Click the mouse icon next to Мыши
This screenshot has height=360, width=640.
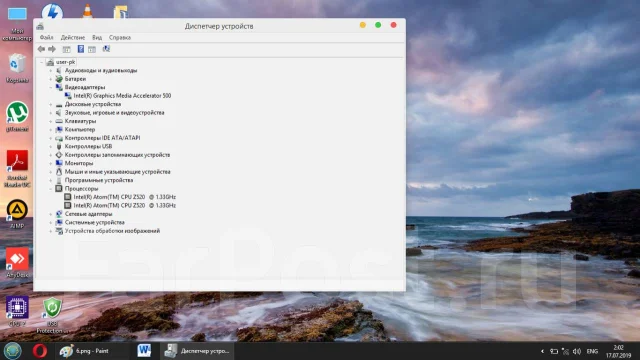(x=59, y=172)
